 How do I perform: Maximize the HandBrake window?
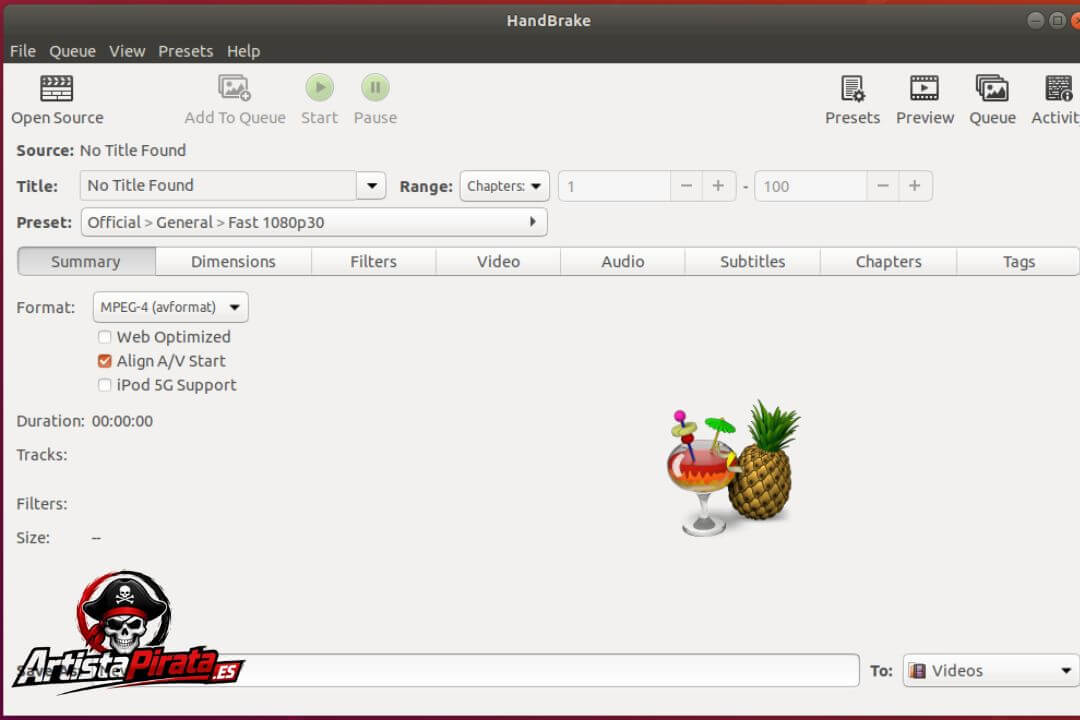(1057, 20)
